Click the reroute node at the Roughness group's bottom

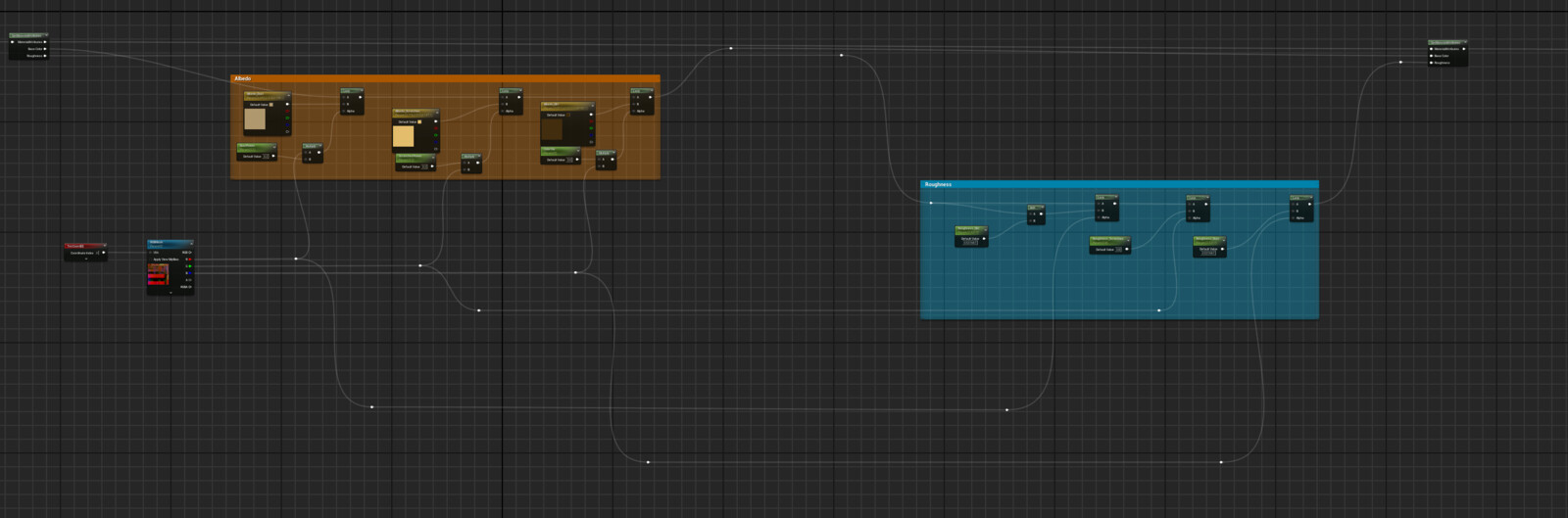coord(1158,310)
